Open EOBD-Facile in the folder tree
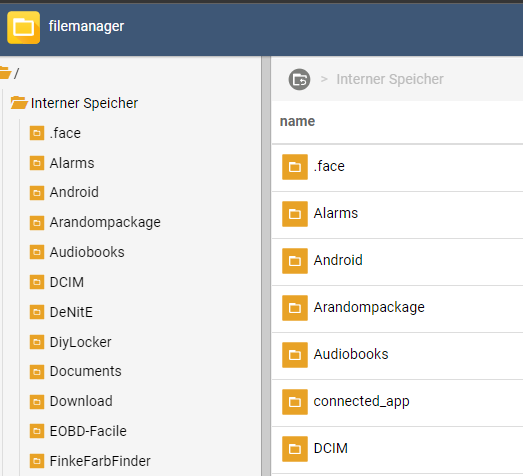 pos(88,431)
